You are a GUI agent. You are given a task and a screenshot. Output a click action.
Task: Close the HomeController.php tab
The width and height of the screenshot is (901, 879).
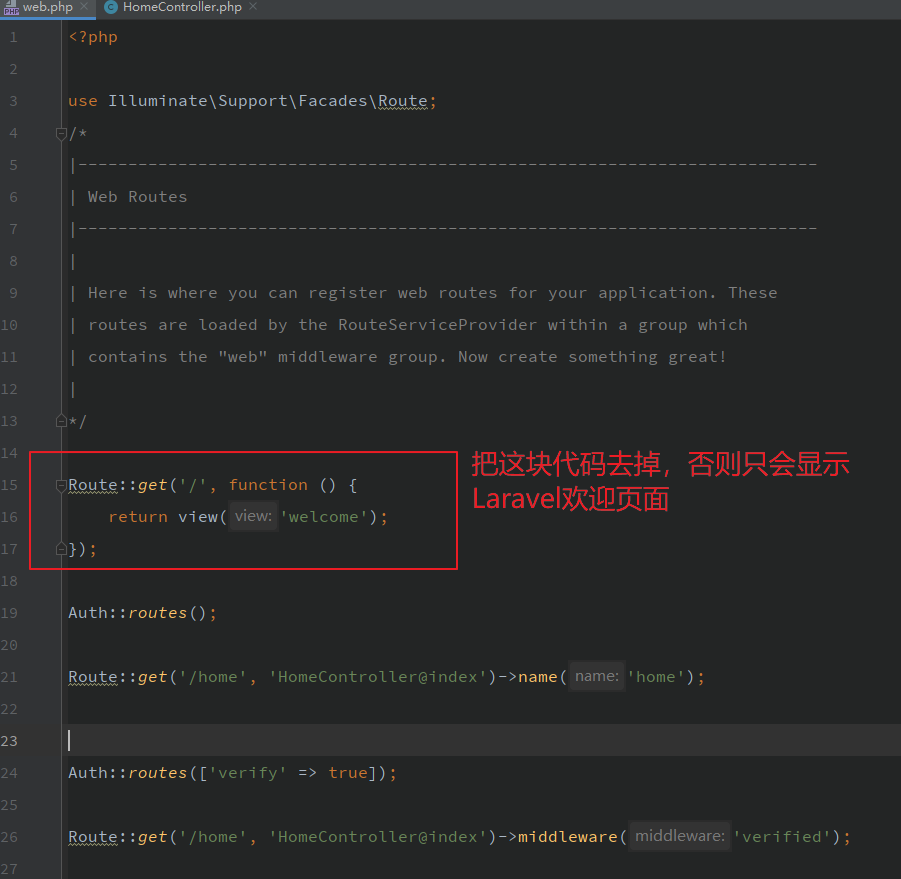251,7
